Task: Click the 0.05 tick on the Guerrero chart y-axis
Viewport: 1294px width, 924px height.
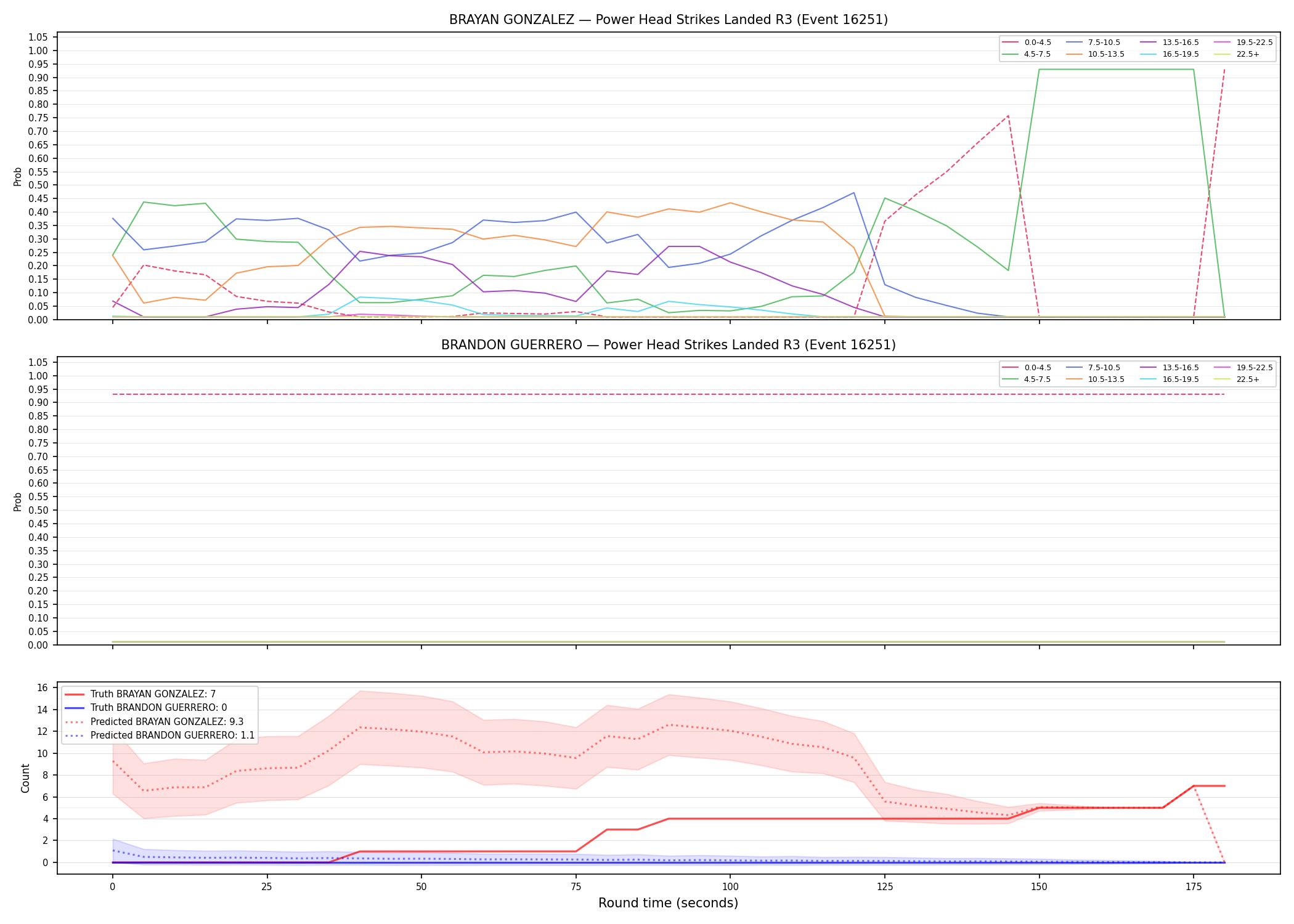Action: (x=38, y=631)
